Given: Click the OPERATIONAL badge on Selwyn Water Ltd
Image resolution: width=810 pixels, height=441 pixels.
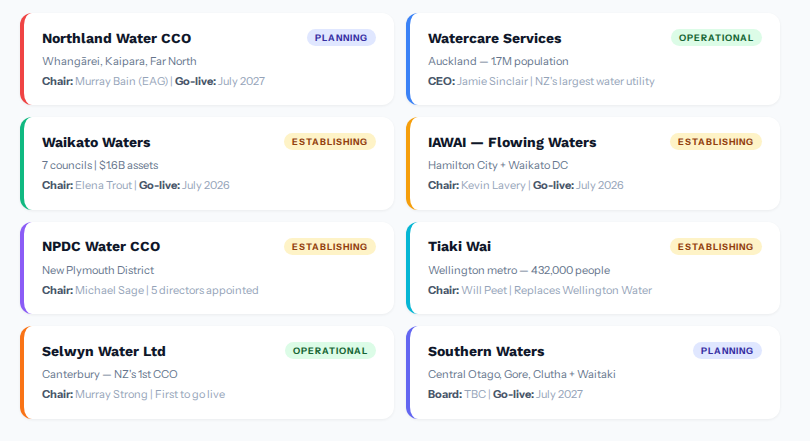Looking at the screenshot, I should 330,351.
